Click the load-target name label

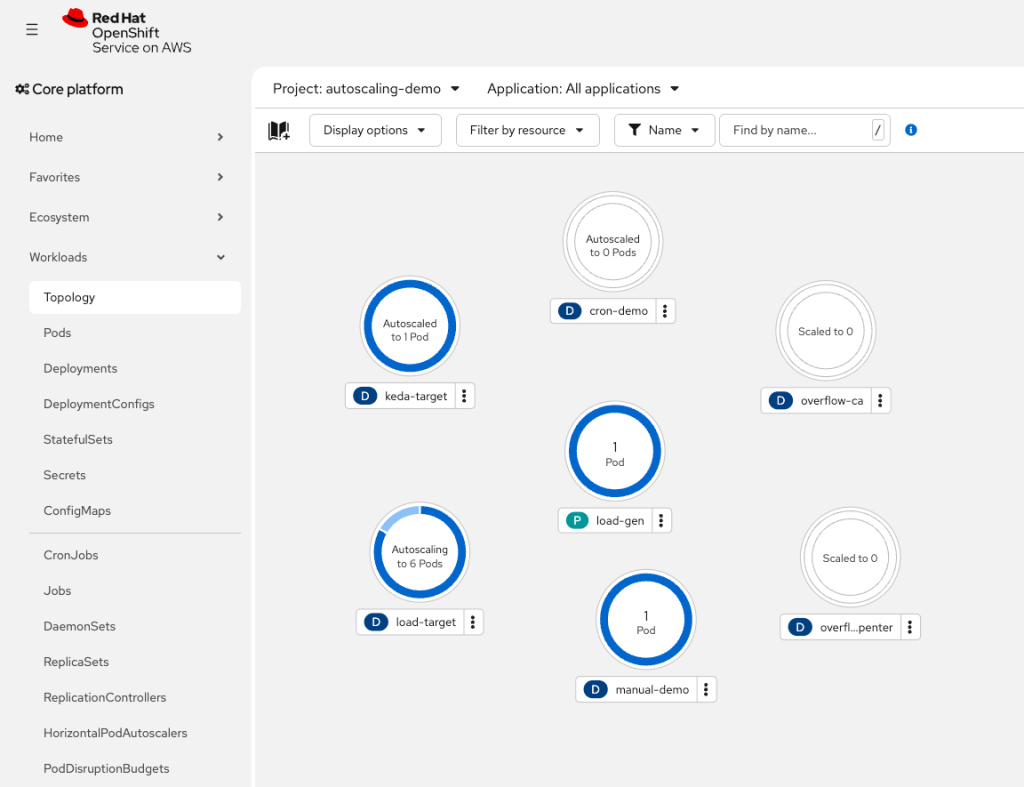(426, 622)
